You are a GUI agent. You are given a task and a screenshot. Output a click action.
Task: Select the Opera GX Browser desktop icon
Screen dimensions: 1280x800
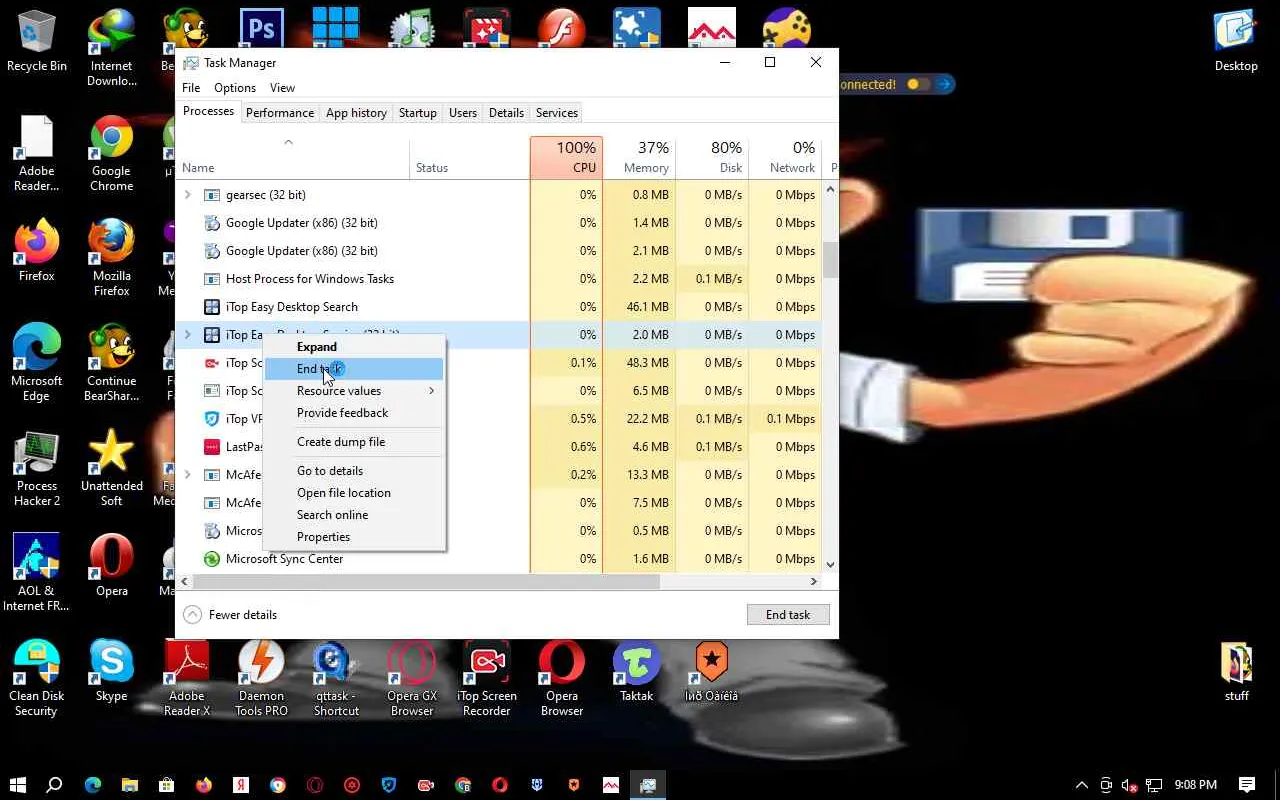[412, 678]
